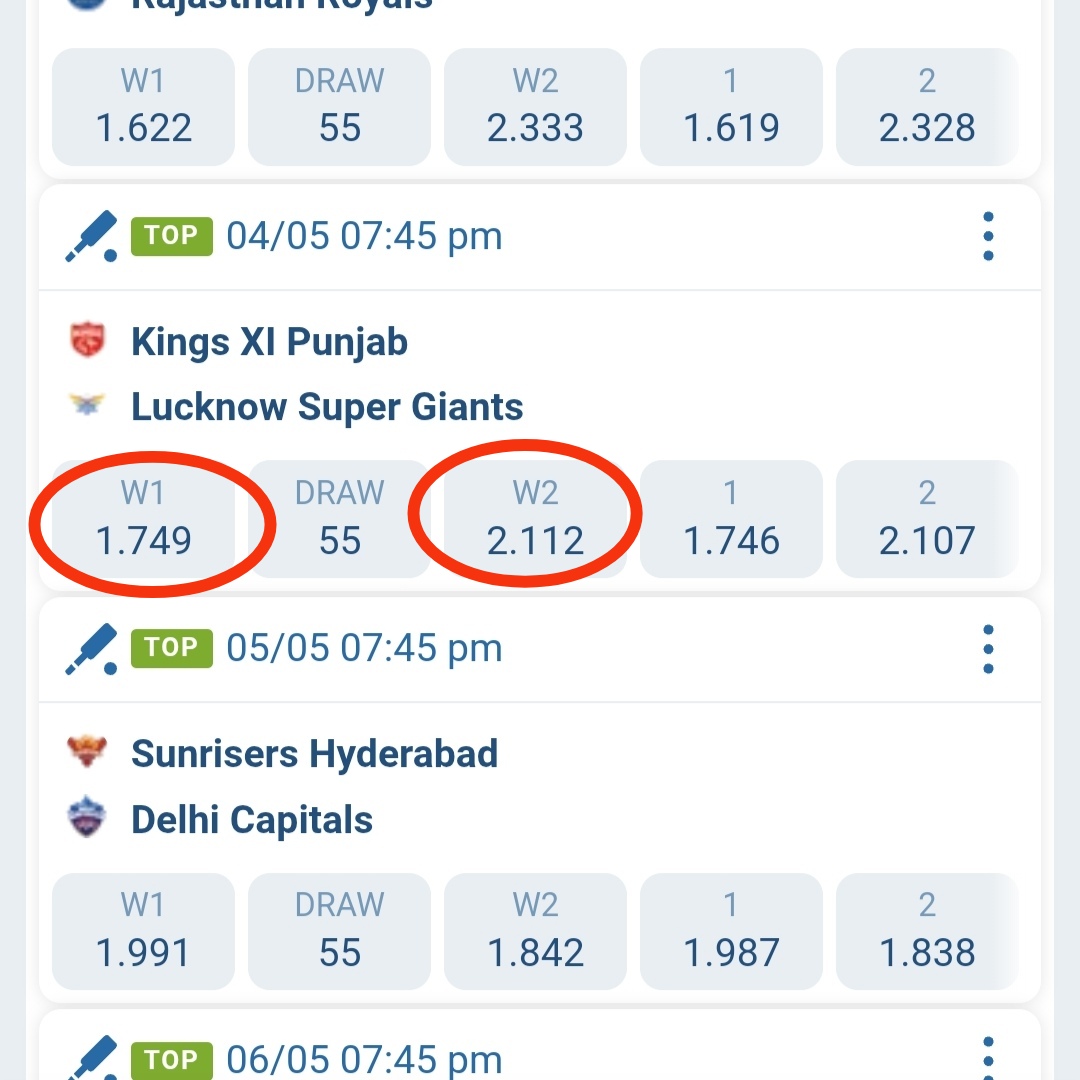The height and width of the screenshot is (1080, 1080).
Task: Select circled W2 odds 2.112 to bet
Action: click(x=535, y=519)
